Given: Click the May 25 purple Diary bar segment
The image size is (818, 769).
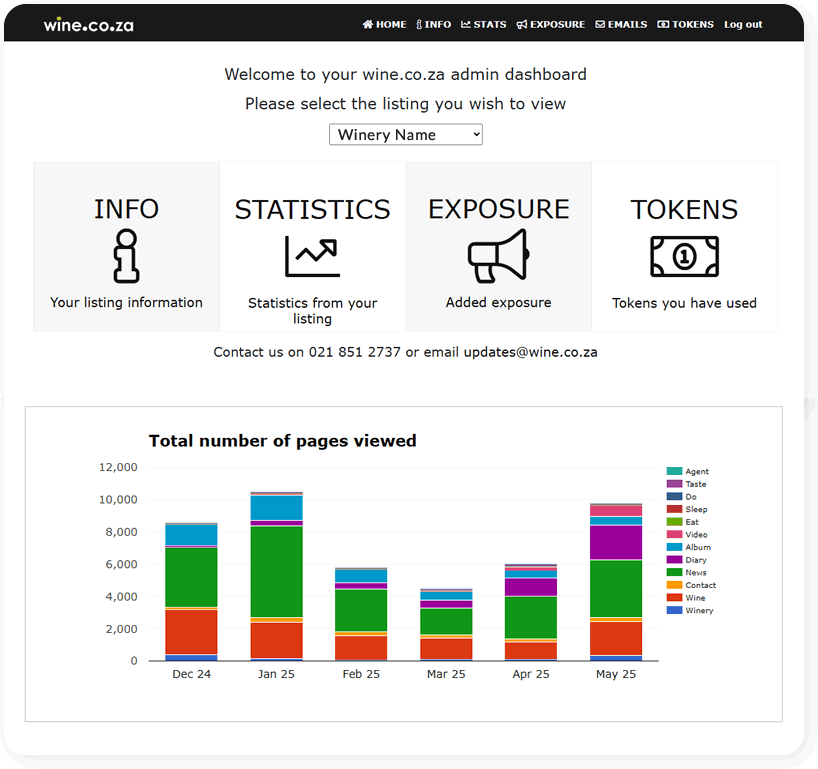Looking at the screenshot, I should tap(615, 542).
